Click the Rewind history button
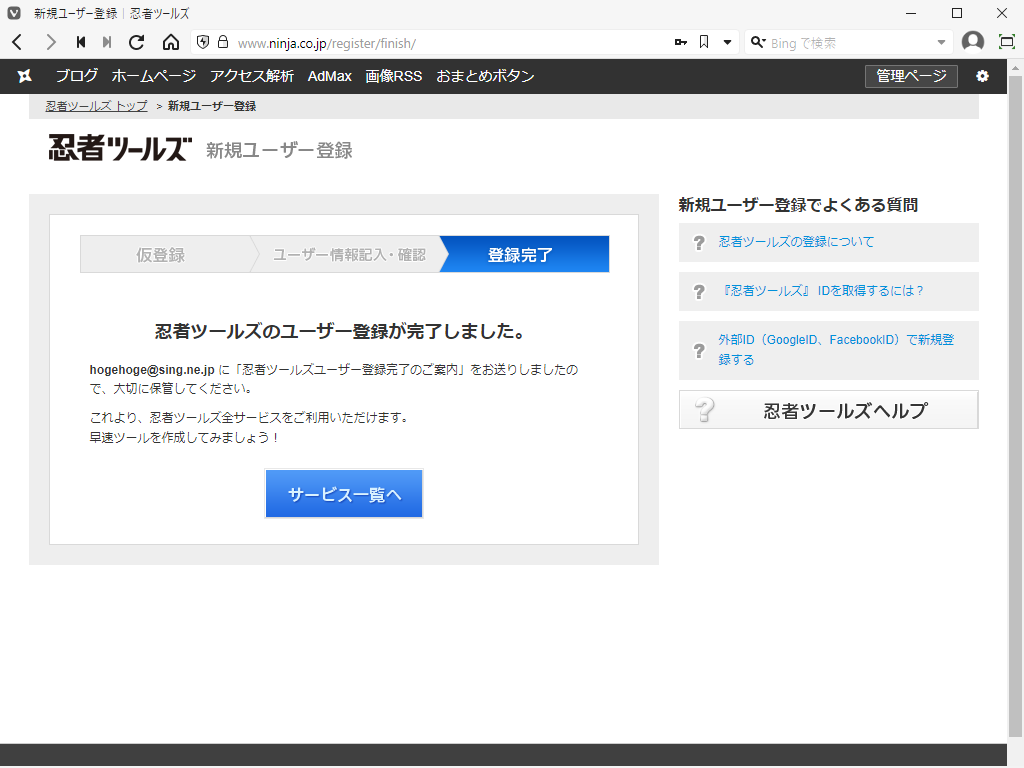The image size is (1024, 768). (81, 42)
